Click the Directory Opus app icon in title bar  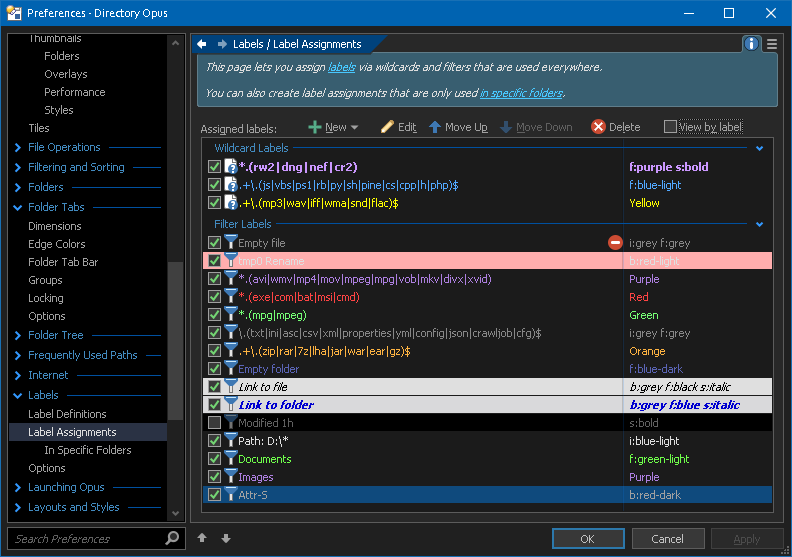[x=14, y=13]
